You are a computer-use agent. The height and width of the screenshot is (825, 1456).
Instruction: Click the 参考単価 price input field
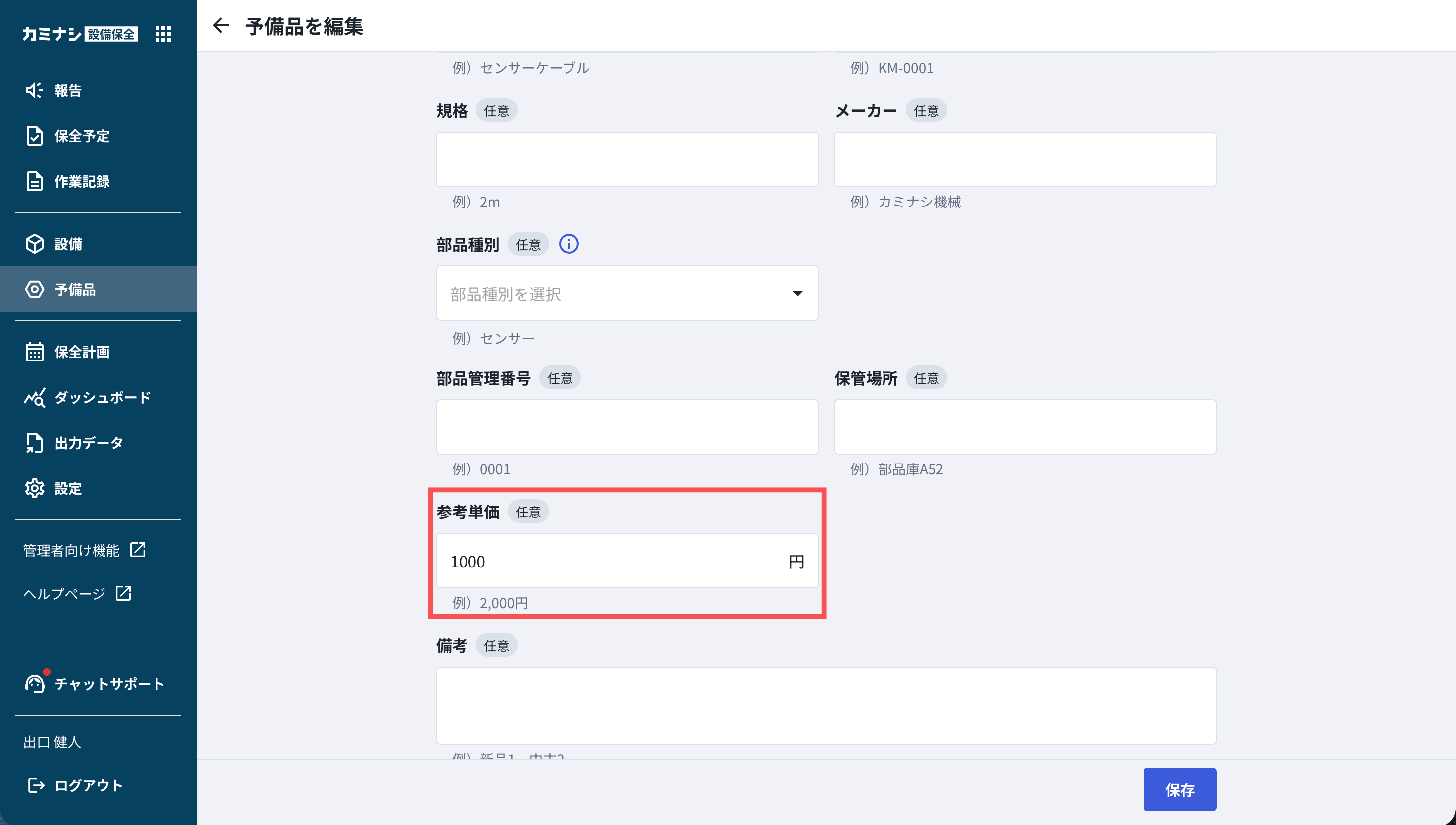pyautogui.click(x=612, y=561)
